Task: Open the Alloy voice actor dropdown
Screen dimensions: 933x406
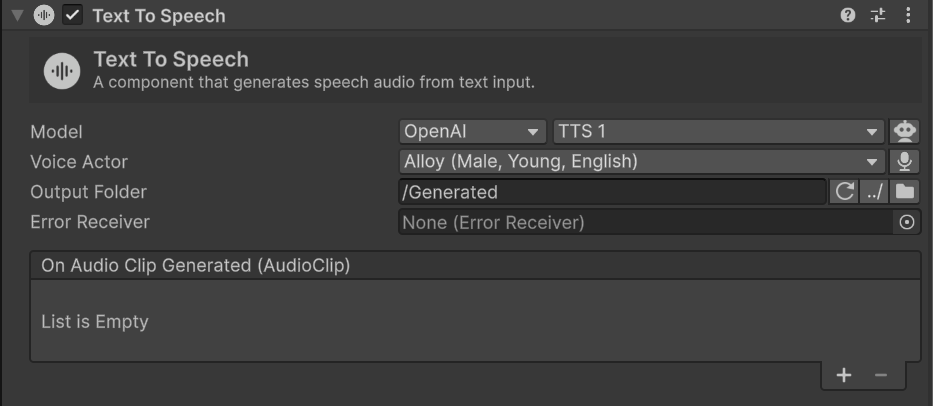Action: point(640,162)
